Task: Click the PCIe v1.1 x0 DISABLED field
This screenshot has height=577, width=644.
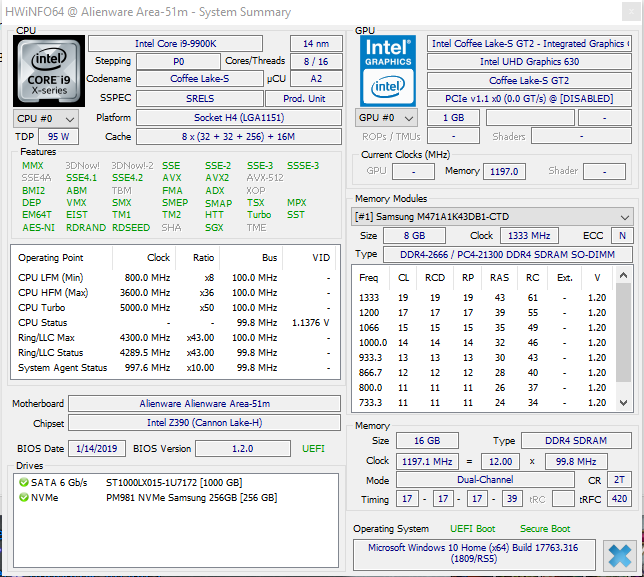Action: point(529,99)
